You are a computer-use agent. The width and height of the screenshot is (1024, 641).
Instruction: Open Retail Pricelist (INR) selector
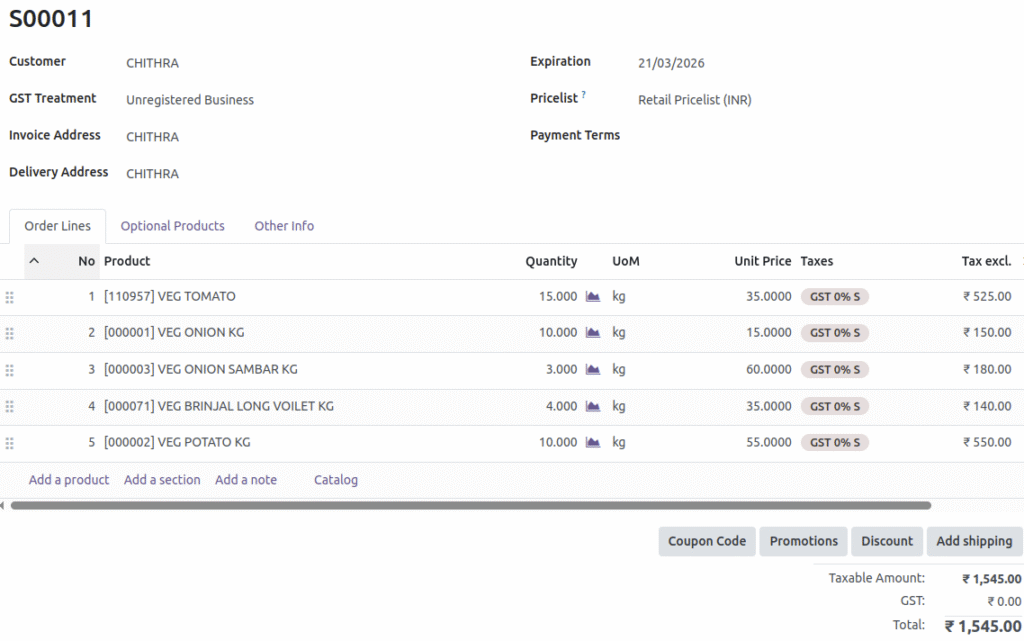[x=694, y=100]
